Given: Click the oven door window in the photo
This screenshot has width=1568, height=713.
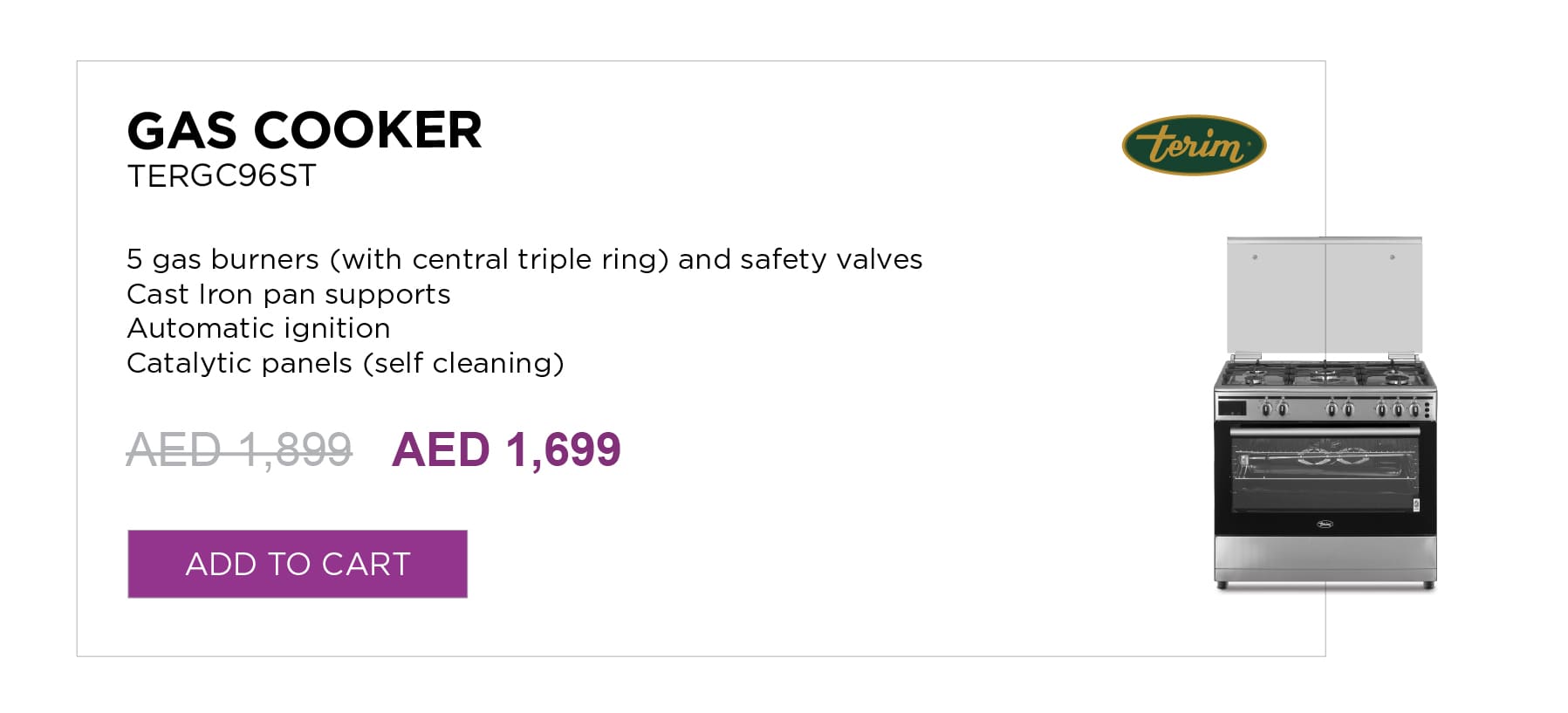Looking at the screenshot, I should [1325, 476].
